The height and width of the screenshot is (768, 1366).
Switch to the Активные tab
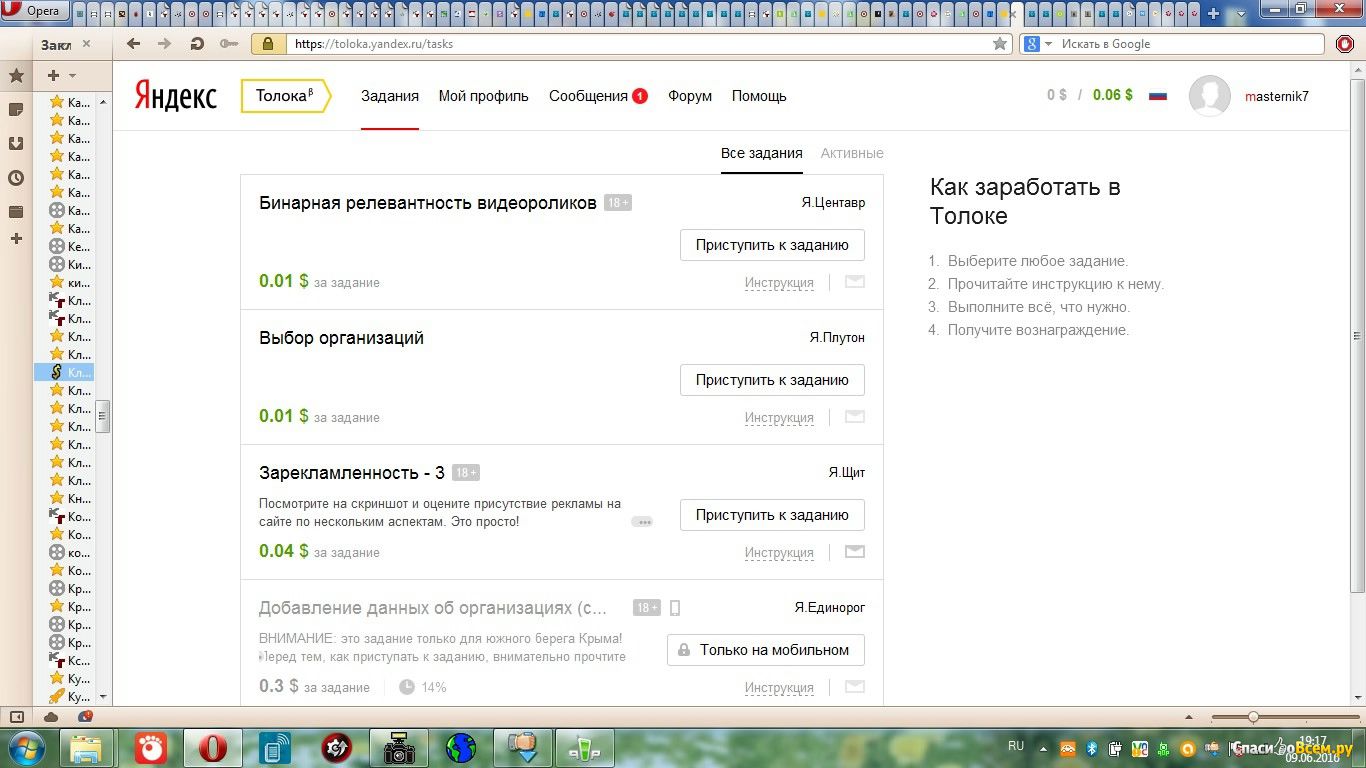(852, 153)
